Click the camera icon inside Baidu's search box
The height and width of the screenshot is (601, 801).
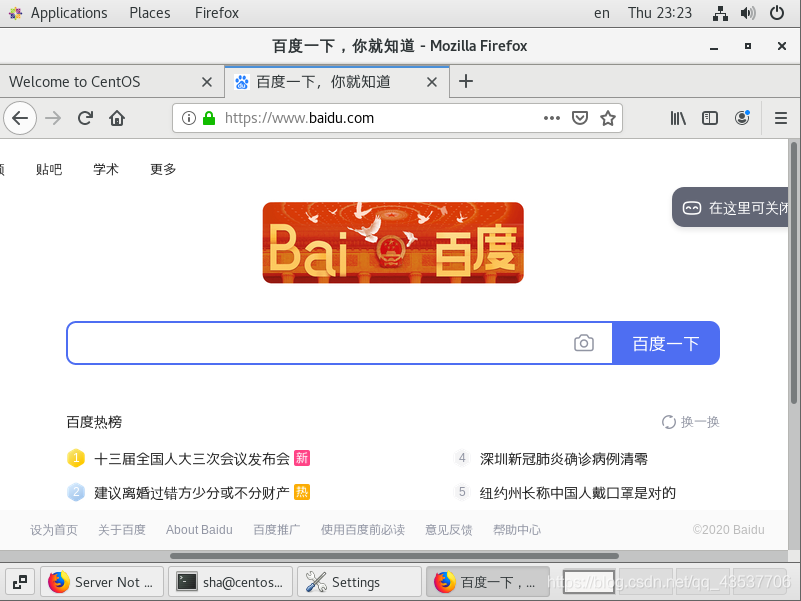(584, 342)
